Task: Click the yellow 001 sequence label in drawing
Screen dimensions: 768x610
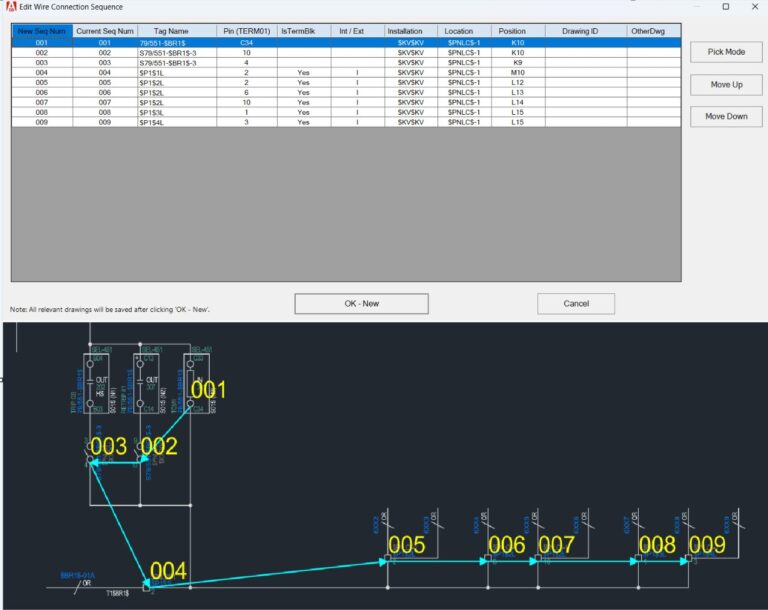Action: point(208,389)
